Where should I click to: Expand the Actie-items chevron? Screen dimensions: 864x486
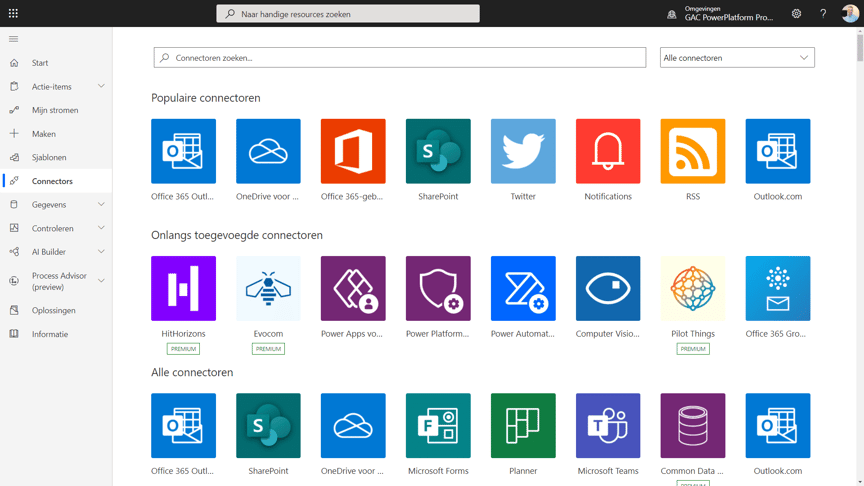click(101, 86)
